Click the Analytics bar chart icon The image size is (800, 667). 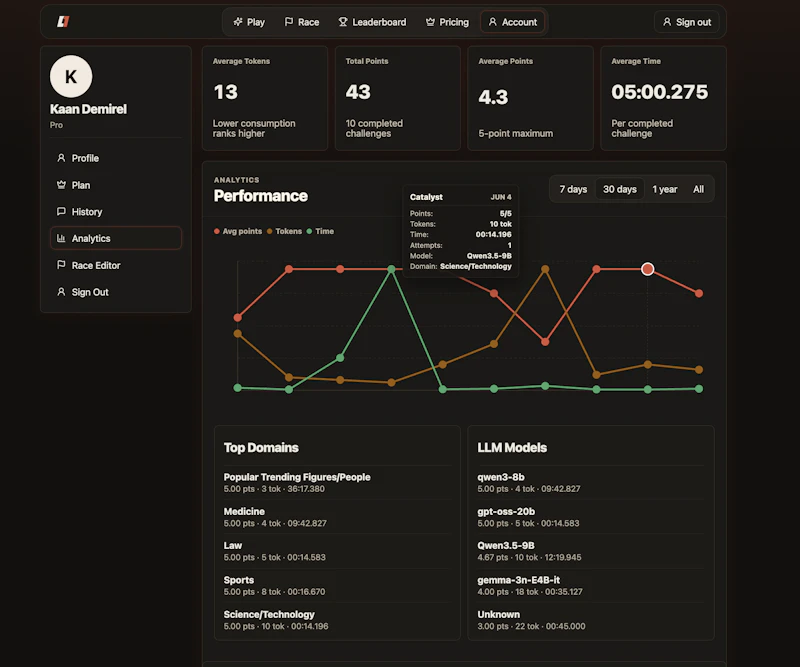(61, 238)
